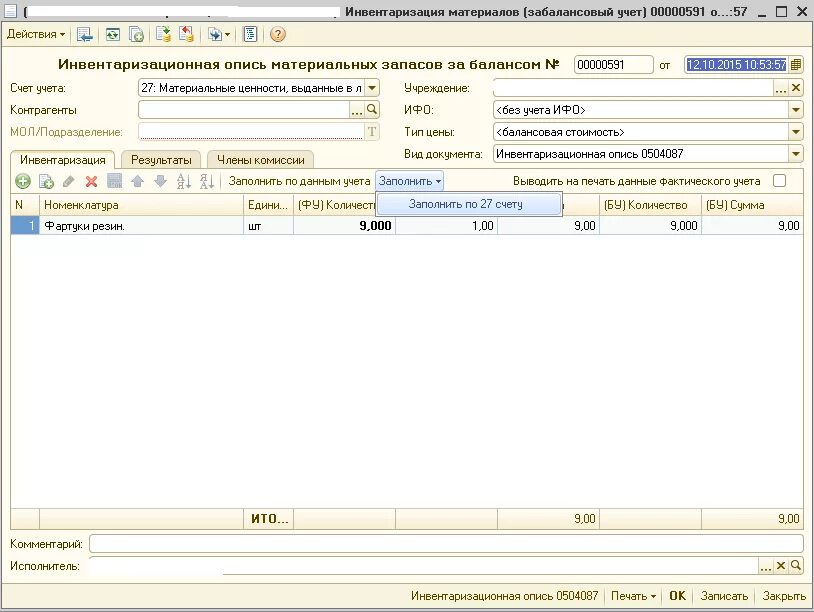
Task: Open help with the question mark icon
Action: [278, 34]
